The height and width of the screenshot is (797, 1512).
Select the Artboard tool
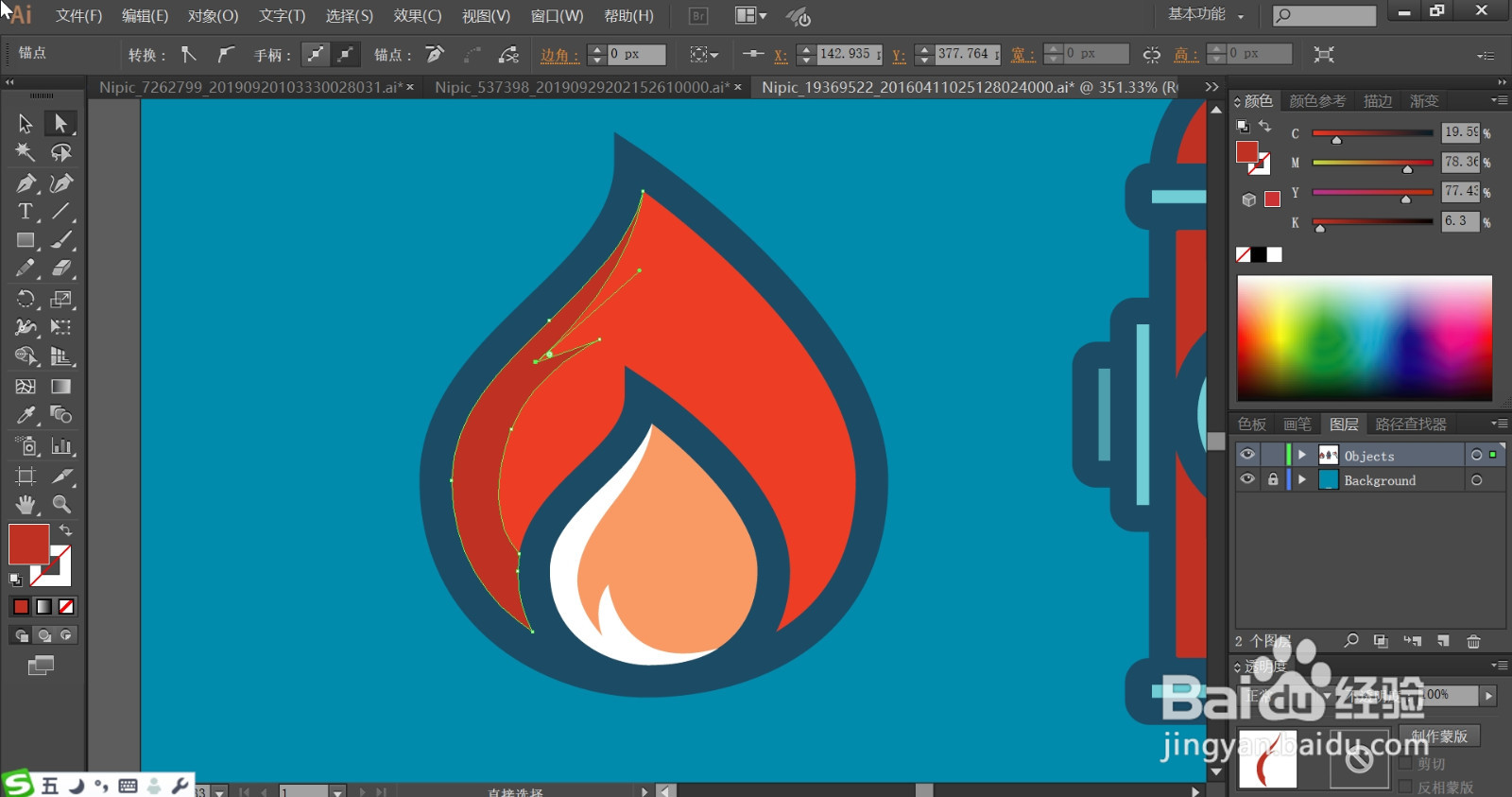tap(26, 476)
